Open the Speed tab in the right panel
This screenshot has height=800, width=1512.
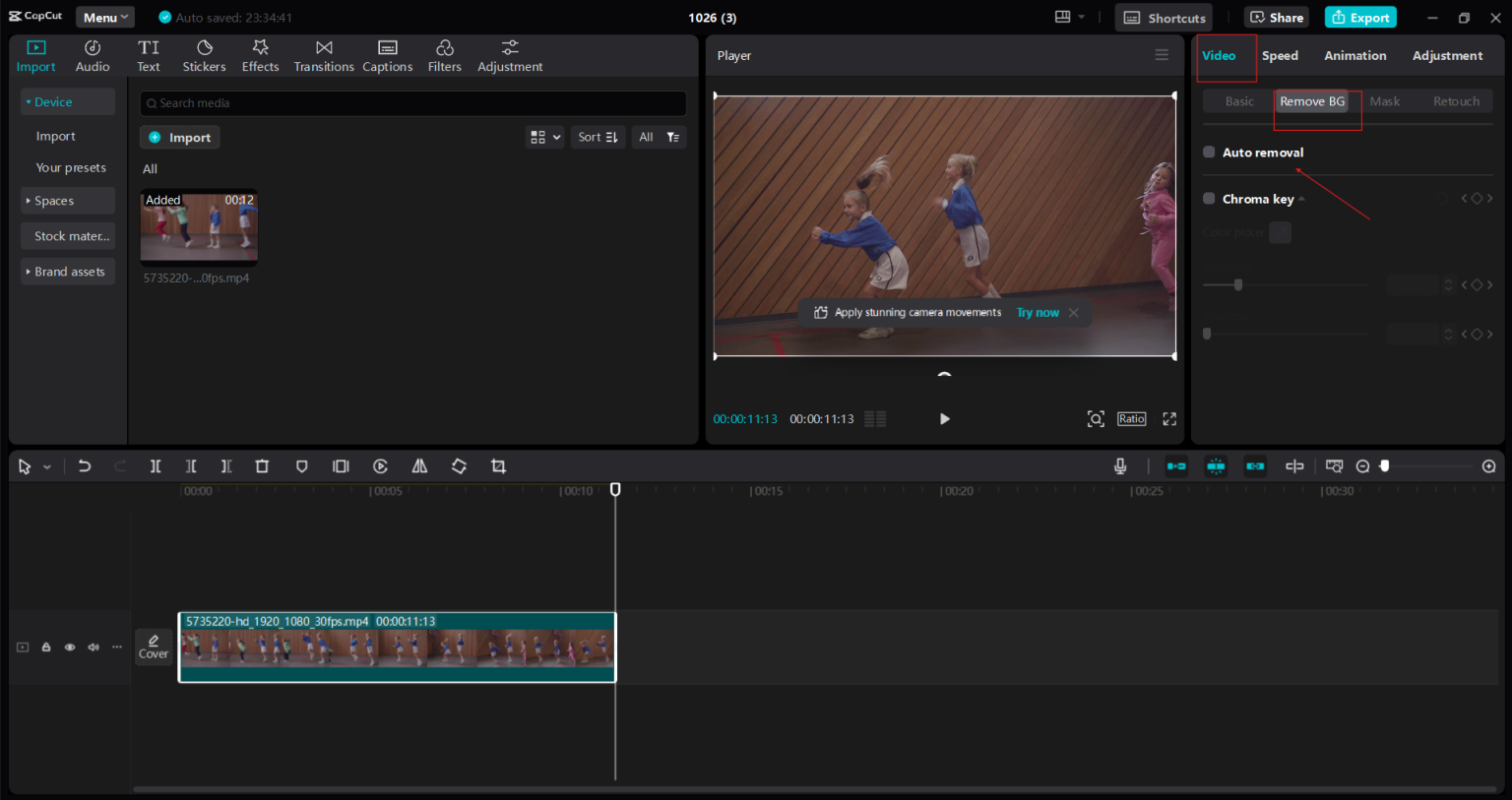coord(1280,55)
